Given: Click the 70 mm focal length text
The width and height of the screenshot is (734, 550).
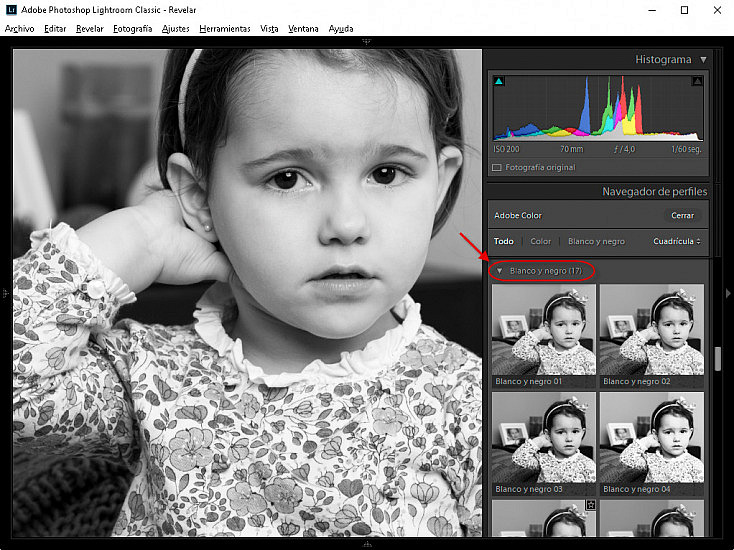Looking at the screenshot, I should 572,149.
